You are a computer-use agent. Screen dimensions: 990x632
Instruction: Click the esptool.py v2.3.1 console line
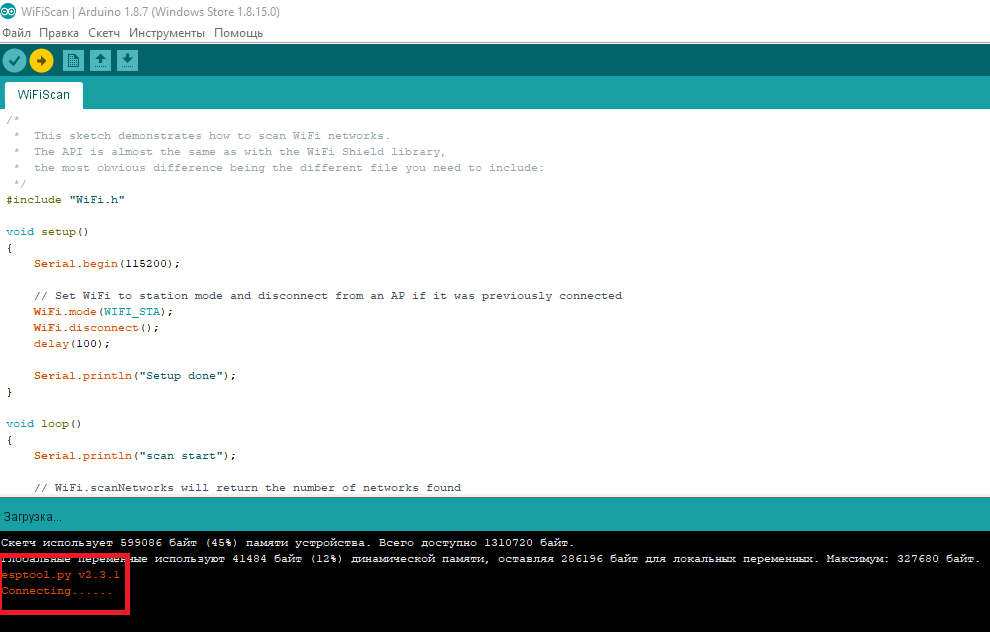tap(61, 575)
